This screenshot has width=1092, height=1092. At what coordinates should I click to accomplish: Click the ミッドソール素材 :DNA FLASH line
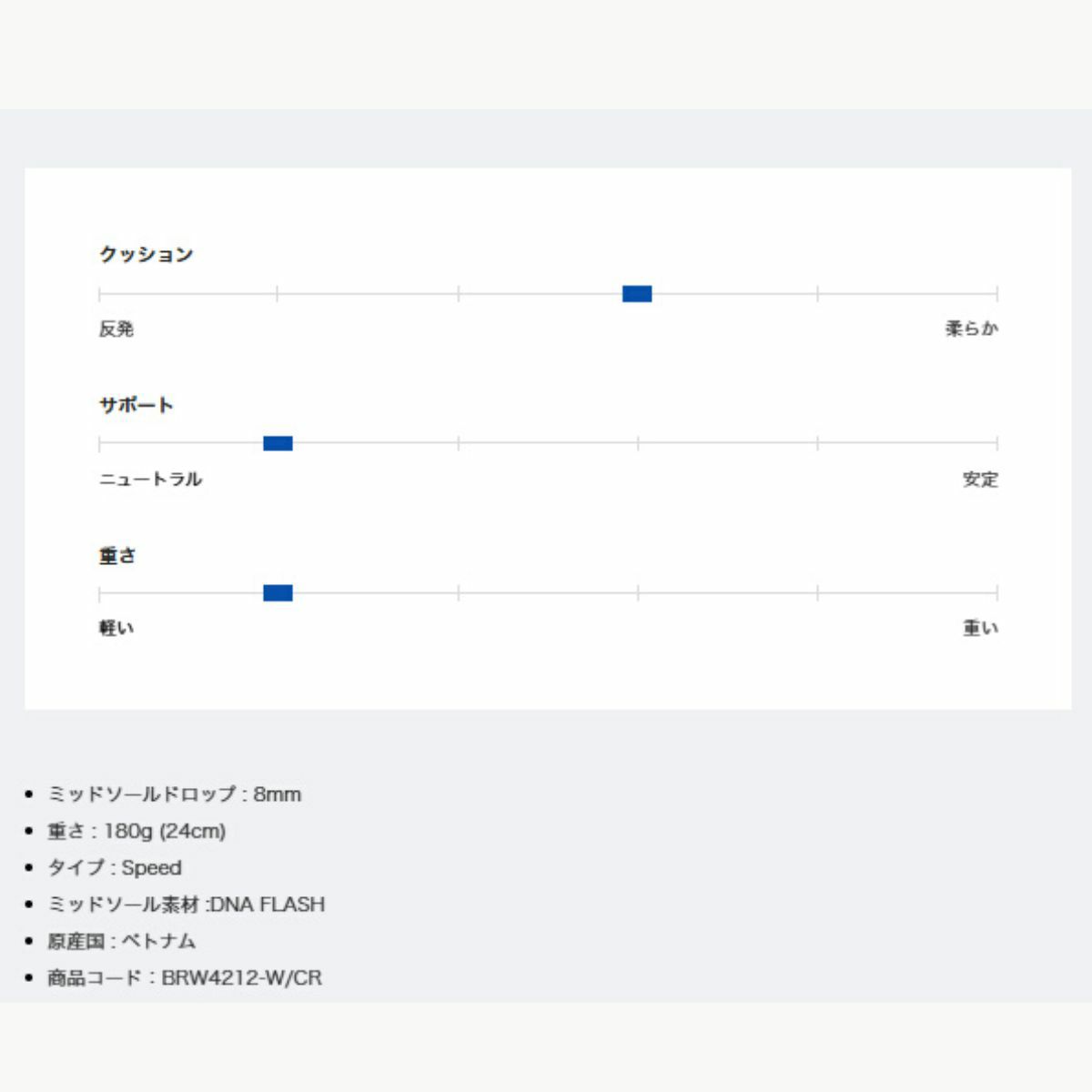tap(186, 905)
